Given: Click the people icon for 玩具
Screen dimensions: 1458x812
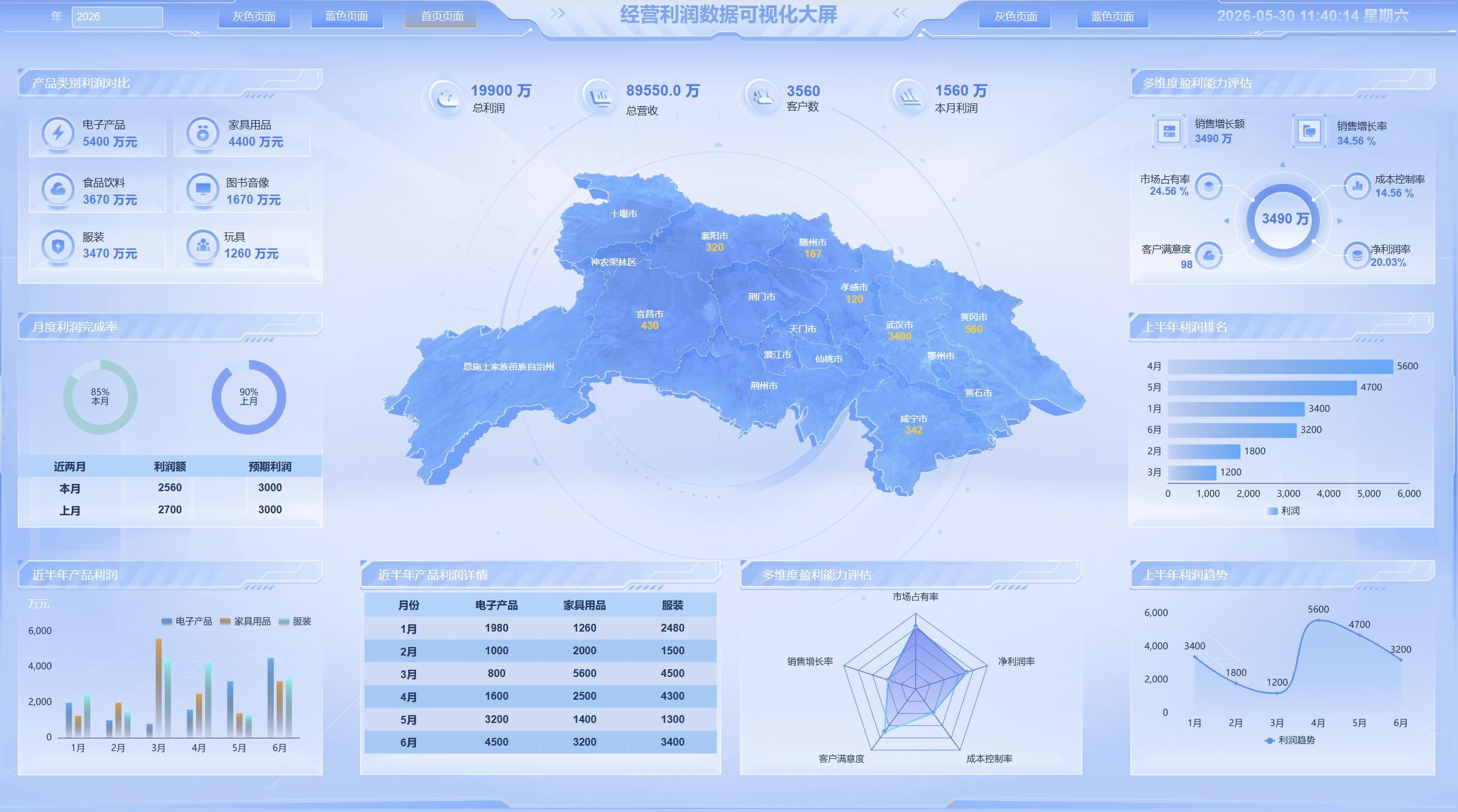Looking at the screenshot, I should tap(203, 245).
